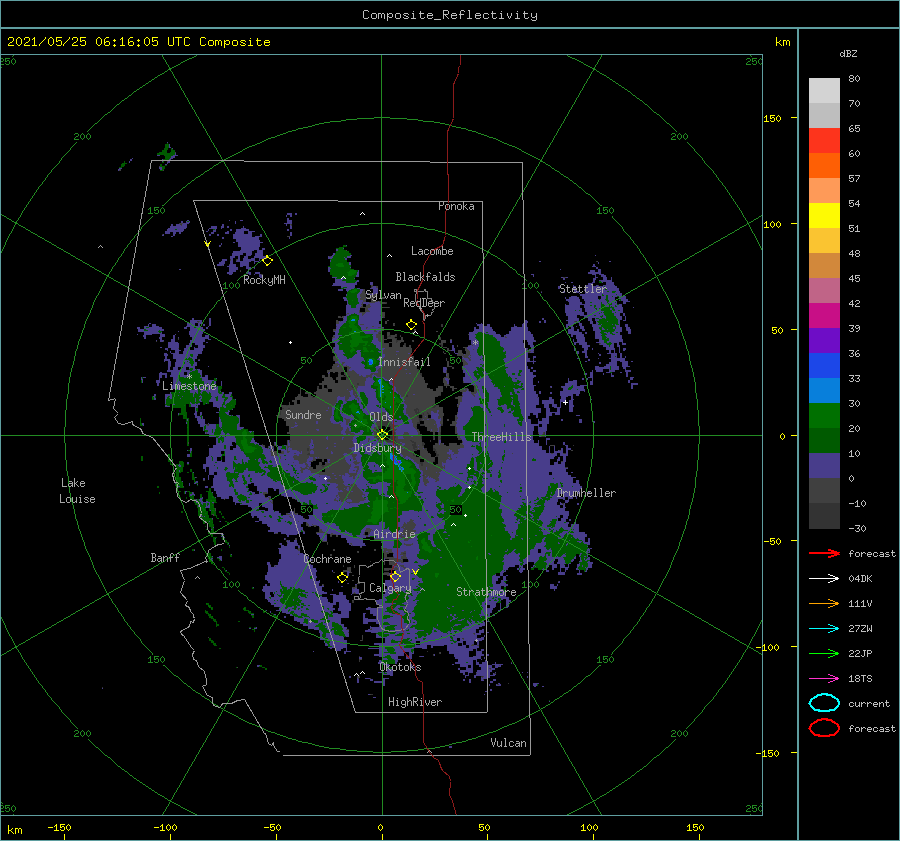Click the Okotoks town label
Image resolution: width=900 pixels, height=841 pixels.
coord(400,667)
